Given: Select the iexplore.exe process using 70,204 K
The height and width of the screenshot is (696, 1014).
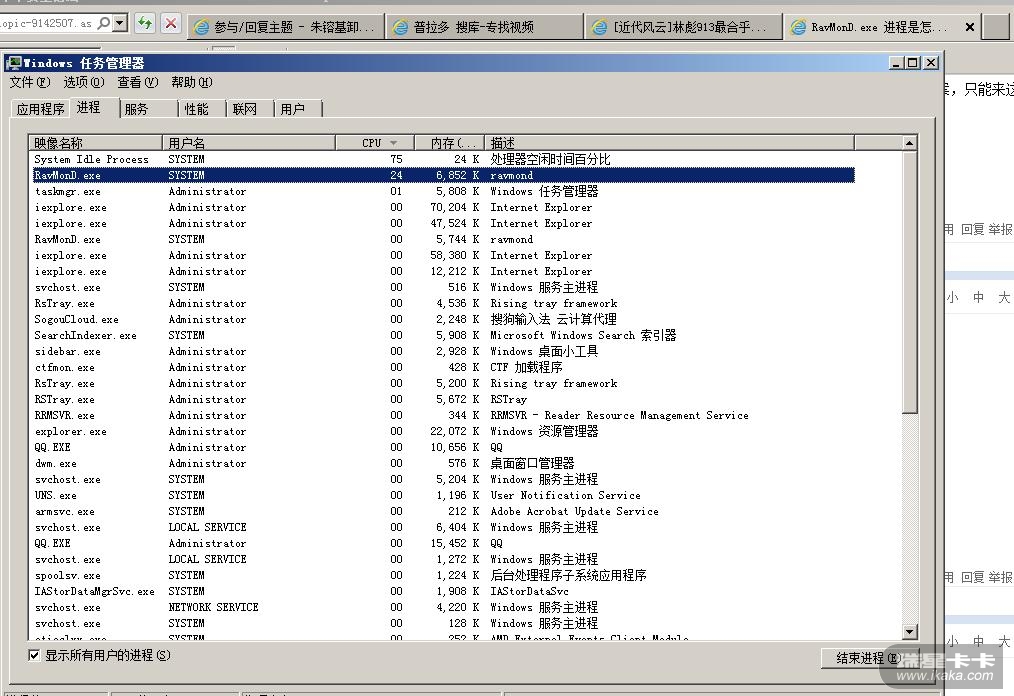Looking at the screenshot, I should (x=444, y=208).
